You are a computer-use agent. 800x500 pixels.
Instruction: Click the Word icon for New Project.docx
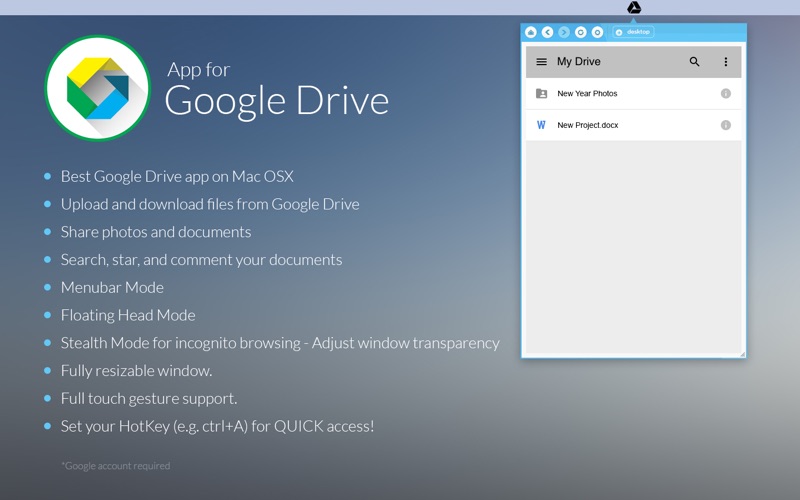[x=541, y=125]
